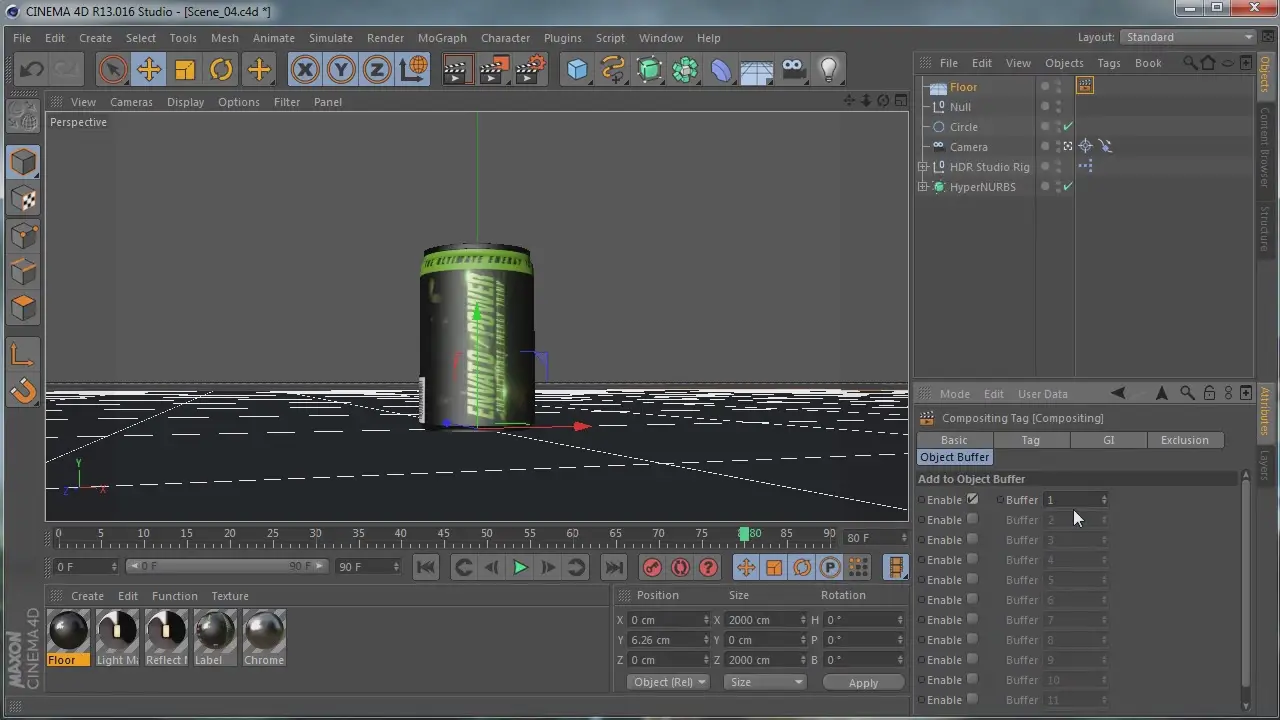Toggle the X axis lock icon

305,69
